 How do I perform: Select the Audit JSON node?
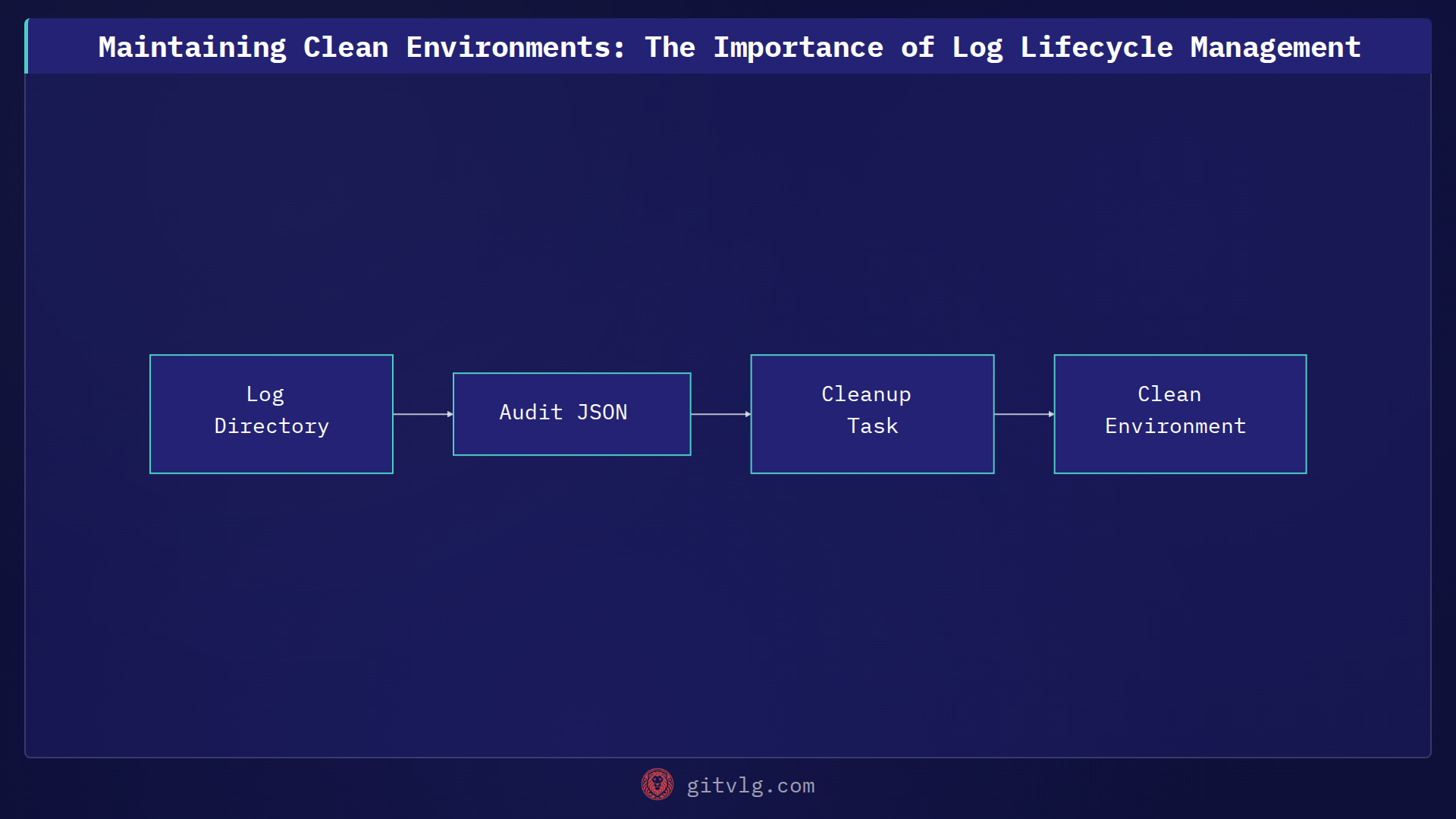[572, 414]
